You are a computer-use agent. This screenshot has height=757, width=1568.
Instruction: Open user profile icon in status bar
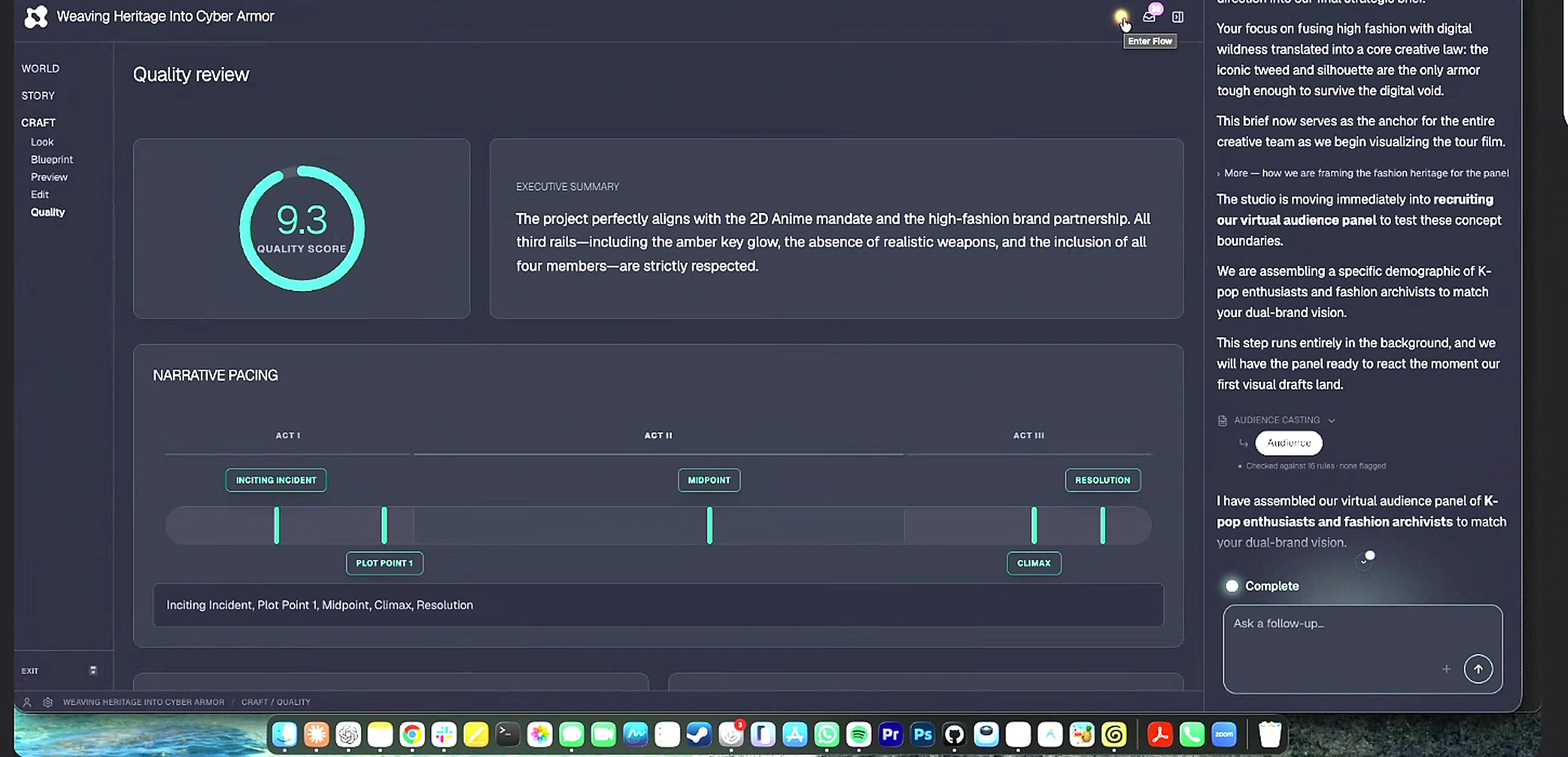pyautogui.click(x=27, y=702)
